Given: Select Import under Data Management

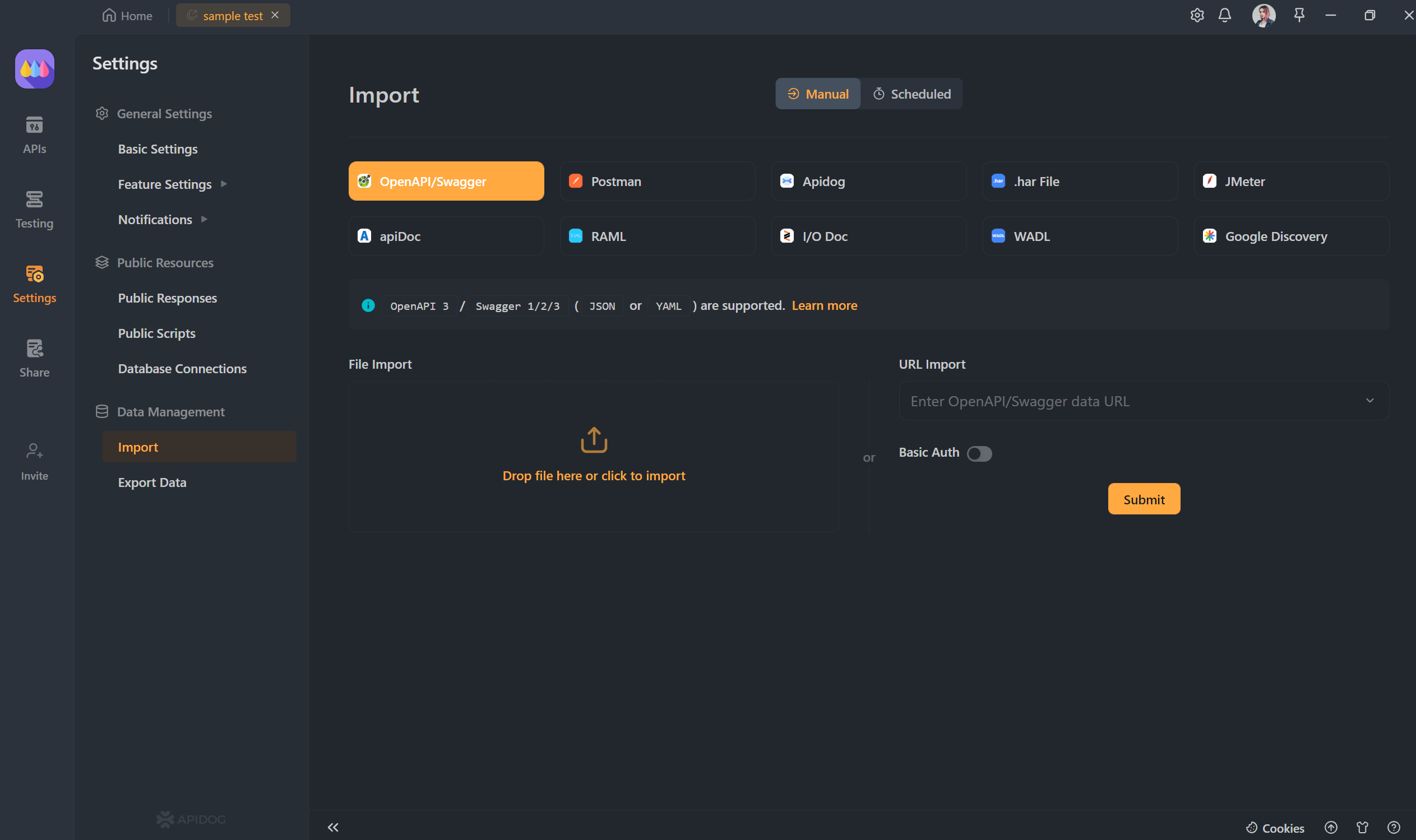Looking at the screenshot, I should tap(200, 447).
